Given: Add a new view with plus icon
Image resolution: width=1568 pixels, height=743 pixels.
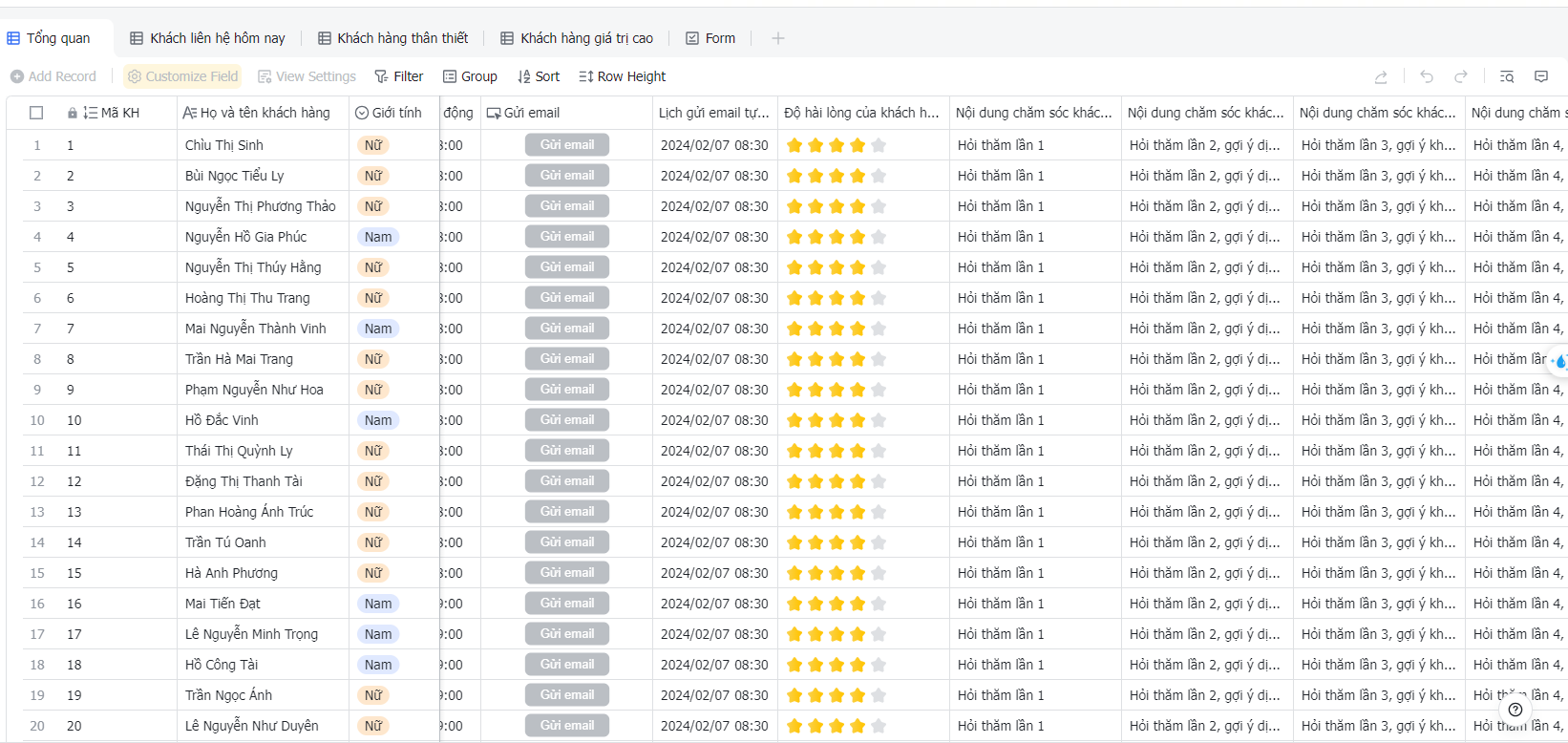Looking at the screenshot, I should coord(778,38).
